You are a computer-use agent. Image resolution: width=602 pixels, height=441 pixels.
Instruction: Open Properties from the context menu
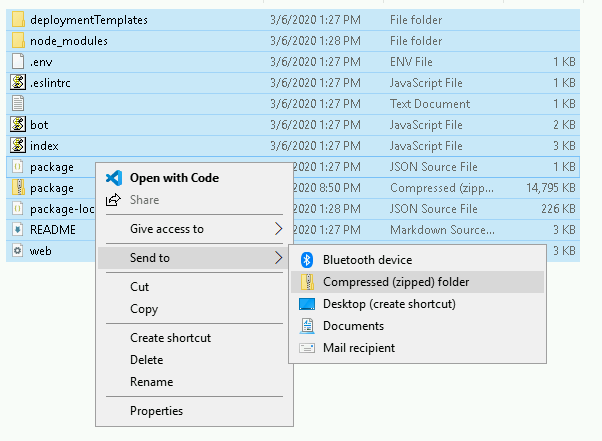click(156, 410)
